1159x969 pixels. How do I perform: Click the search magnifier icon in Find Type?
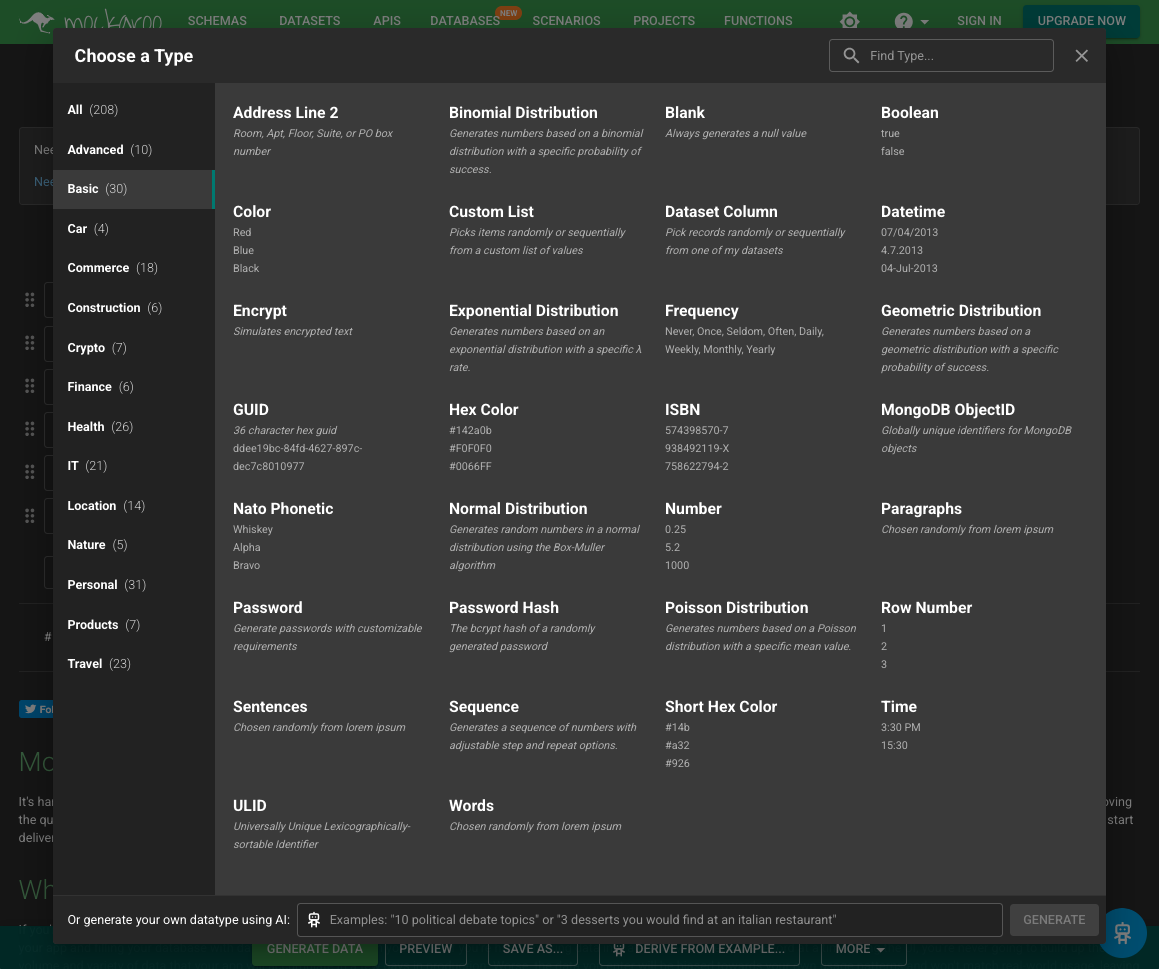851,56
